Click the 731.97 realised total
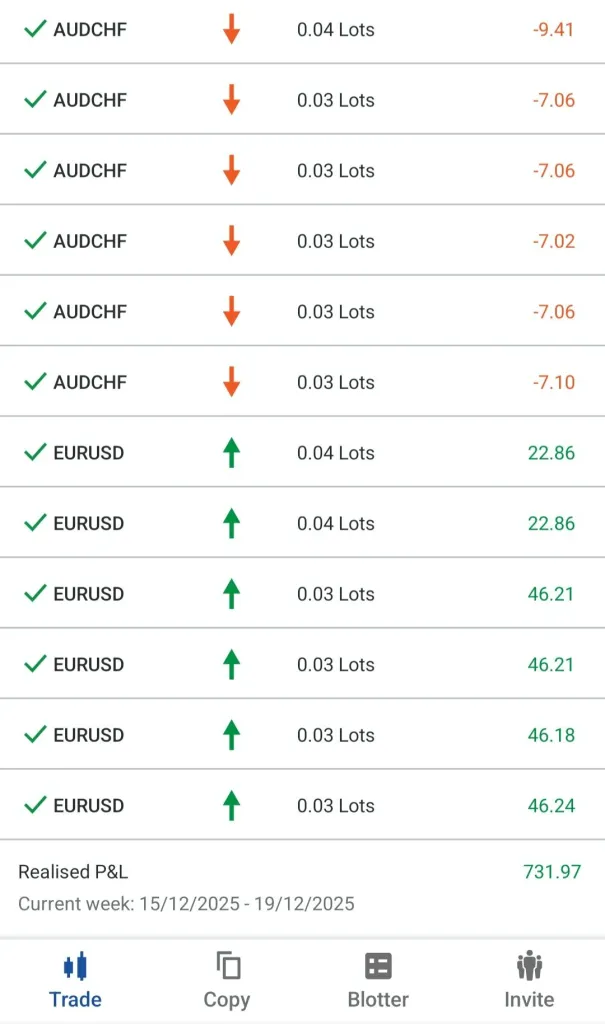The width and height of the screenshot is (605, 1024). pos(551,872)
